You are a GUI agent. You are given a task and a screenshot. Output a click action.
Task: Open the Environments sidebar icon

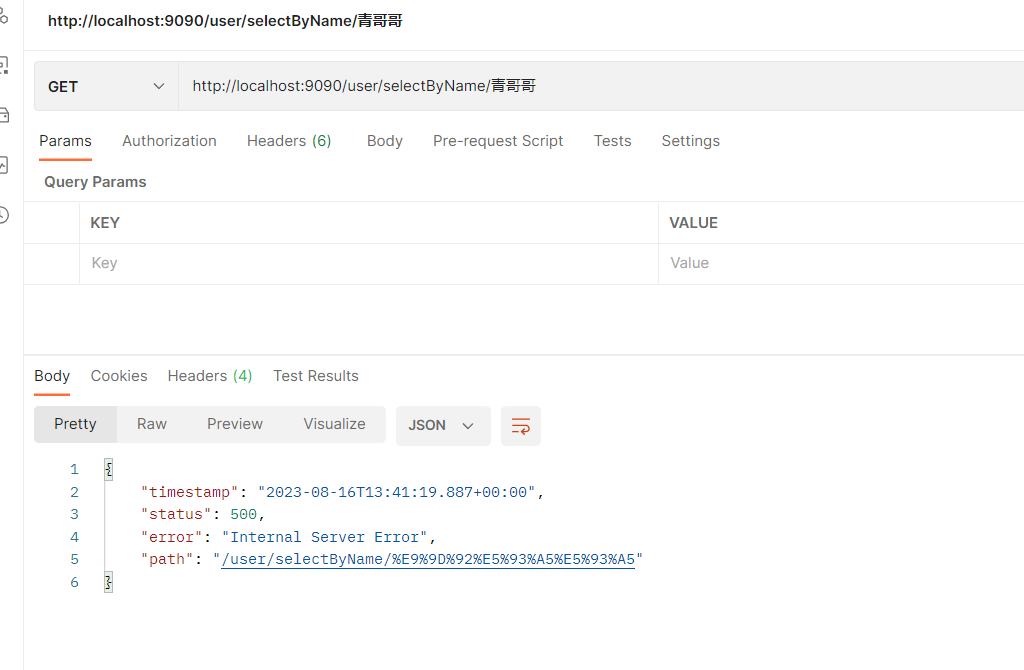click(x=3, y=66)
